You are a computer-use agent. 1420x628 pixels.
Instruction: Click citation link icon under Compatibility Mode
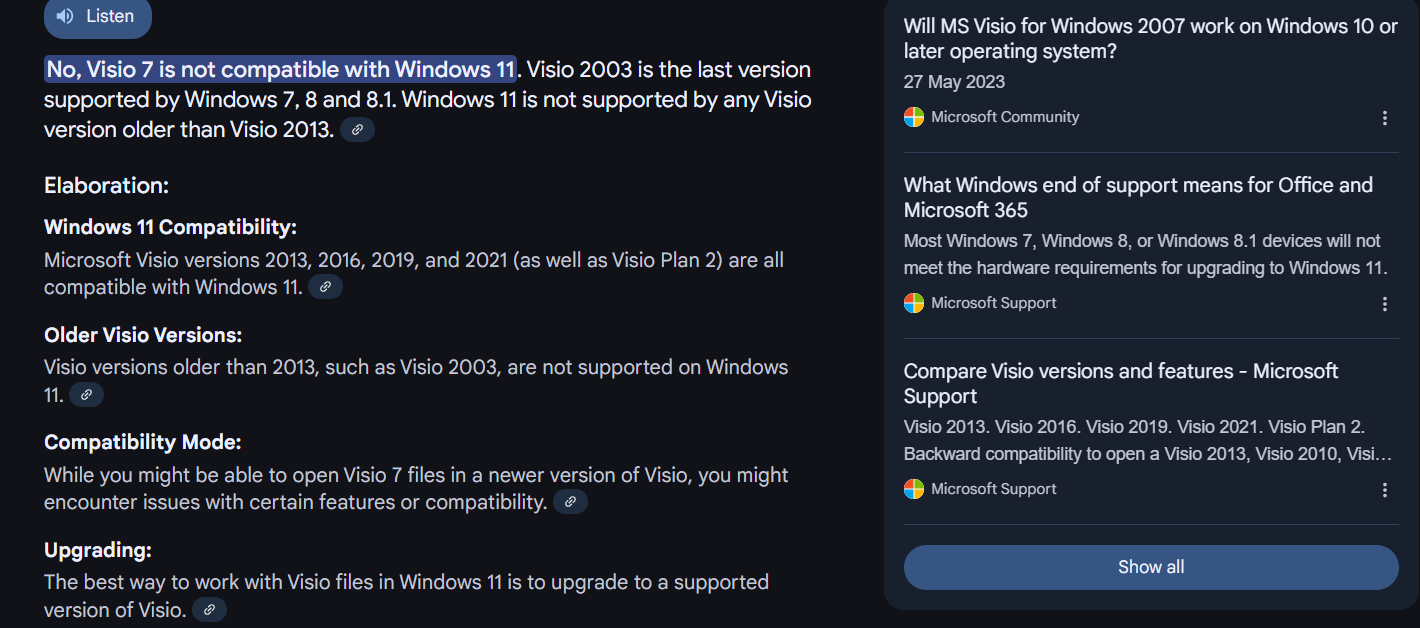[x=570, y=502]
